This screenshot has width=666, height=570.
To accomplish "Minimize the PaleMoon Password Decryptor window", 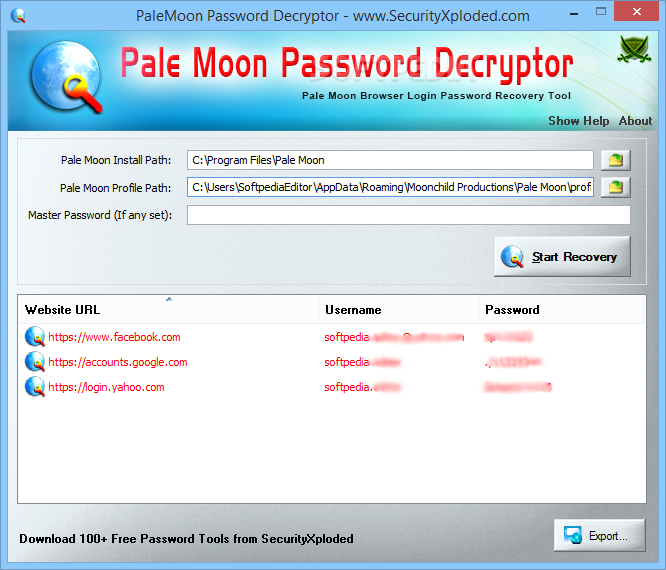I will coord(574,14).
